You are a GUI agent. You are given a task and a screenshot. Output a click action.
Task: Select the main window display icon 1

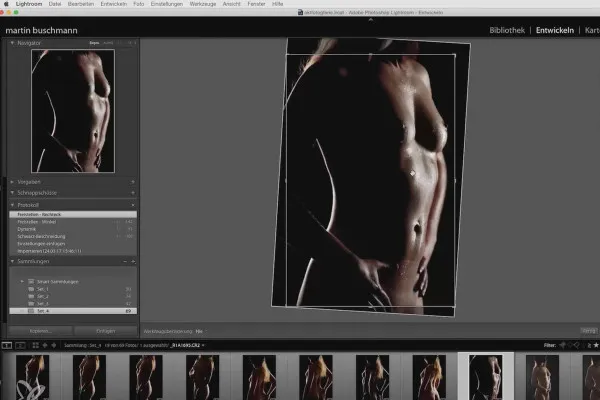pos(7,345)
